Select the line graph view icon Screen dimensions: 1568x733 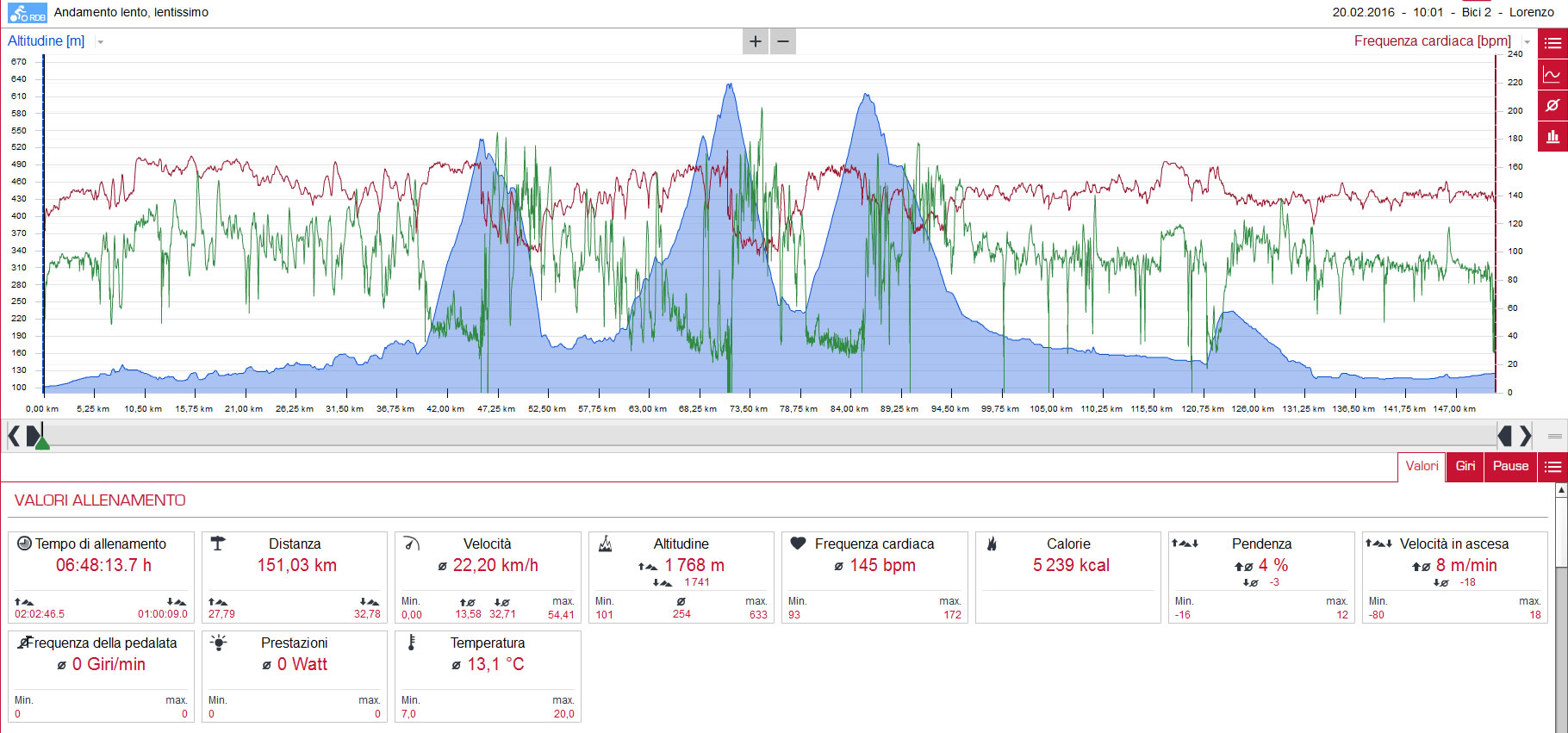[1552, 74]
